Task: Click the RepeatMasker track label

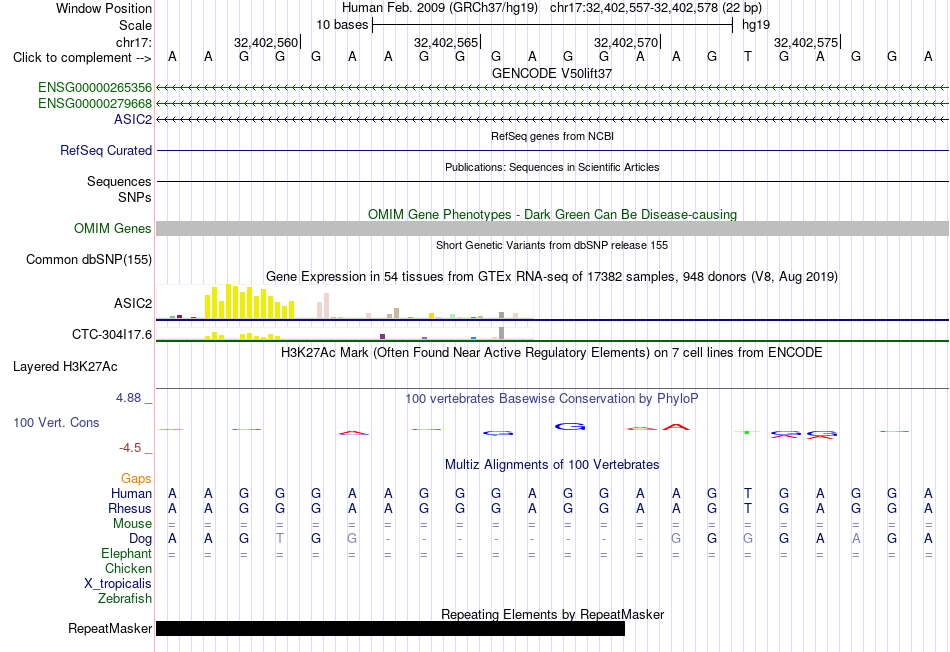Action: click(x=110, y=628)
